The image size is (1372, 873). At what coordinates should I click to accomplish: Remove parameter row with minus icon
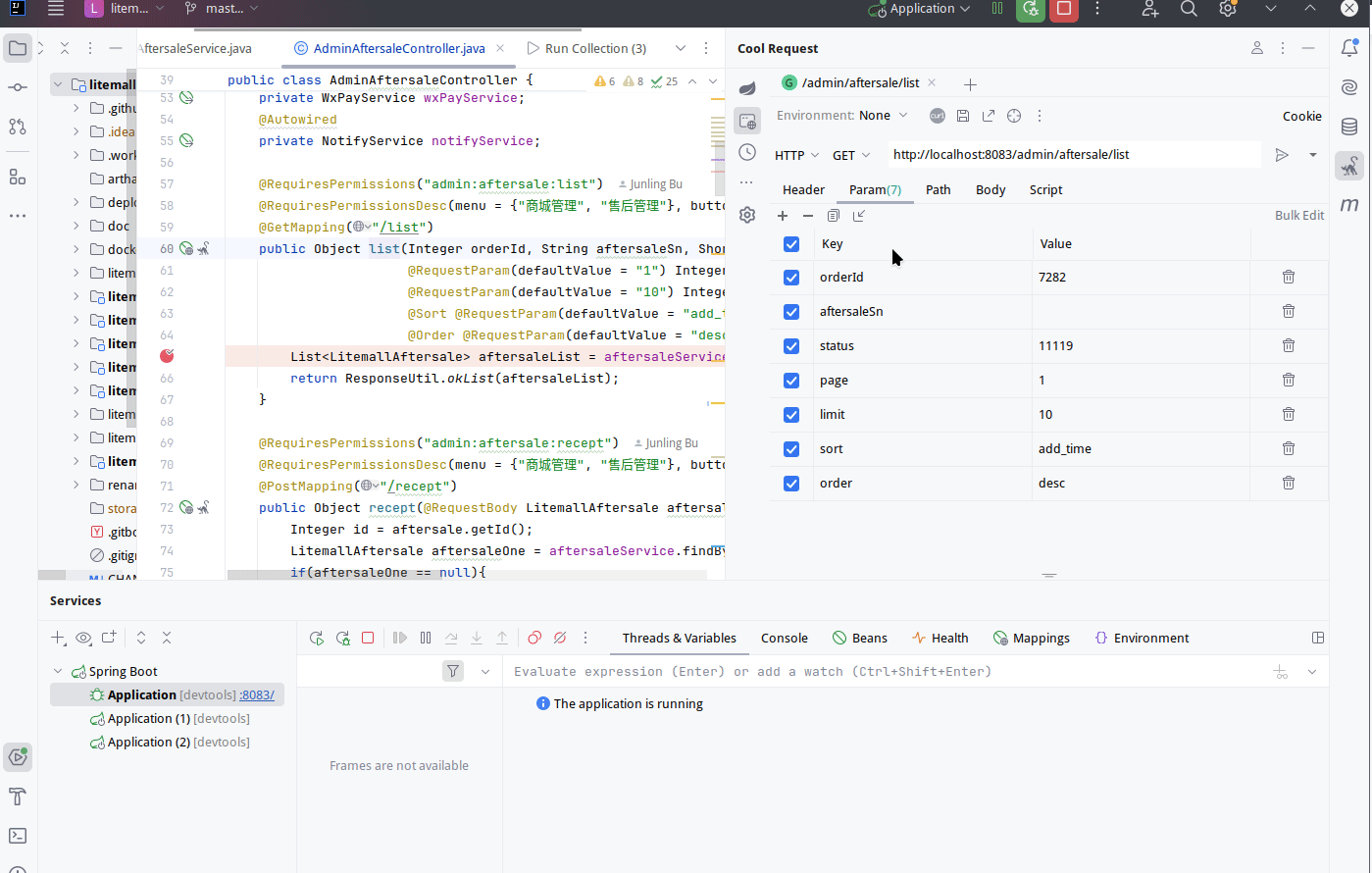click(x=808, y=216)
